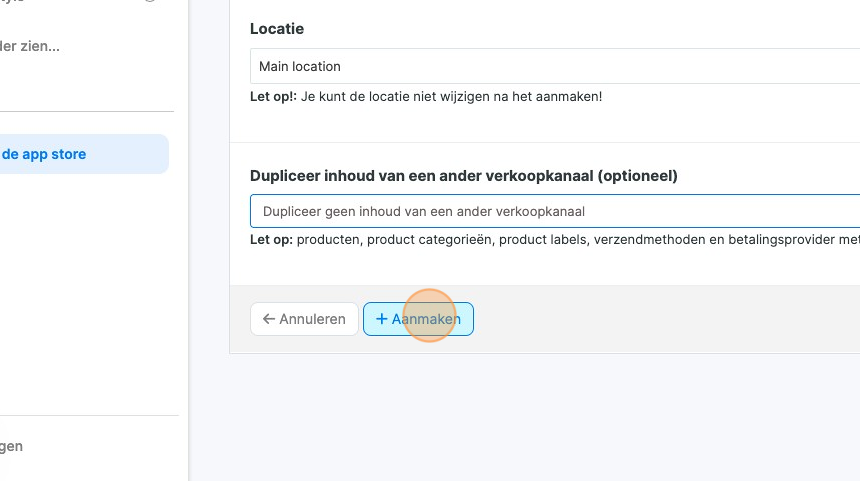Viewport: 860px width, 481px height.
Task: Click the sidebar divider above 'app store'
Action: (x=87, y=112)
